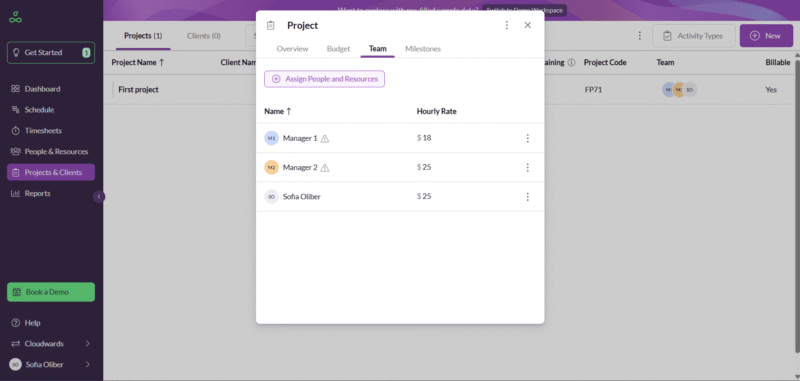Switch to the Overview tab

(x=292, y=48)
